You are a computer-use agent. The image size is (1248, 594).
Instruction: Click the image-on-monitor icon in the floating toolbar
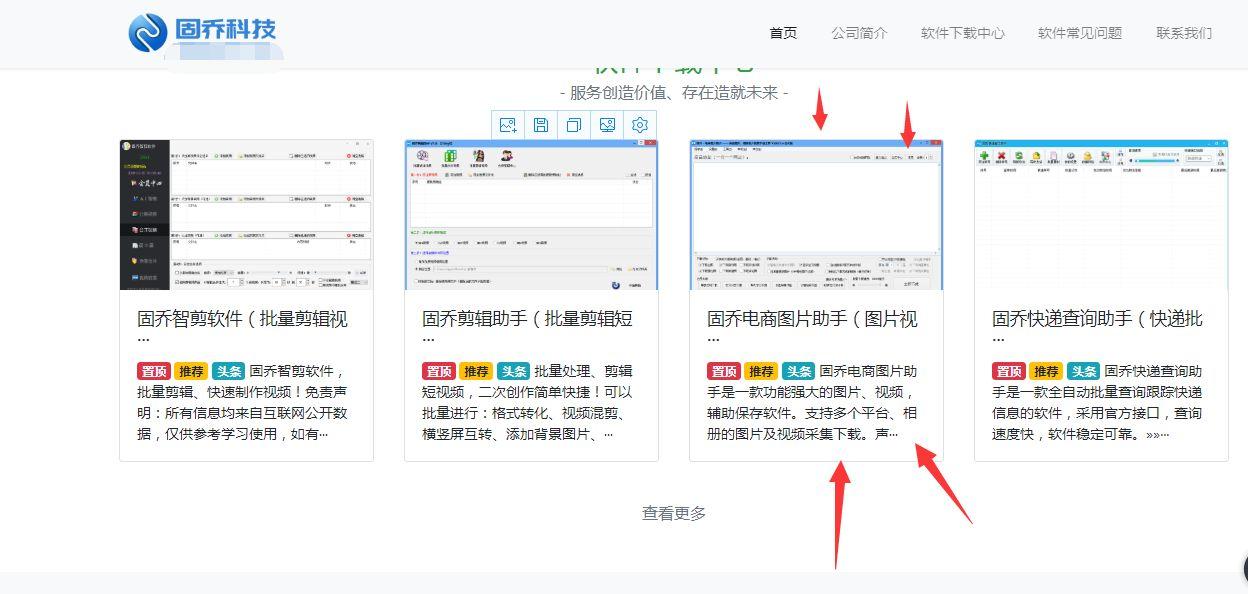click(607, 125)
